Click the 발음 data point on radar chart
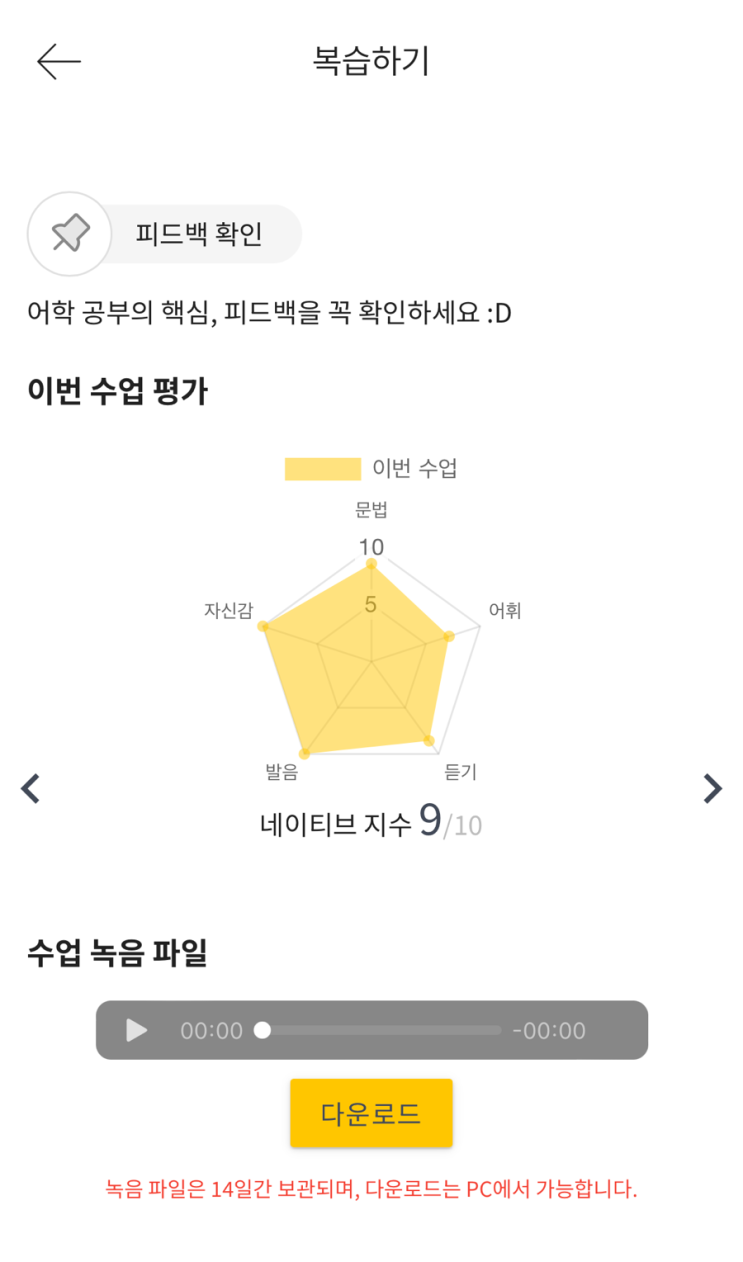 (x=305, y=752)
